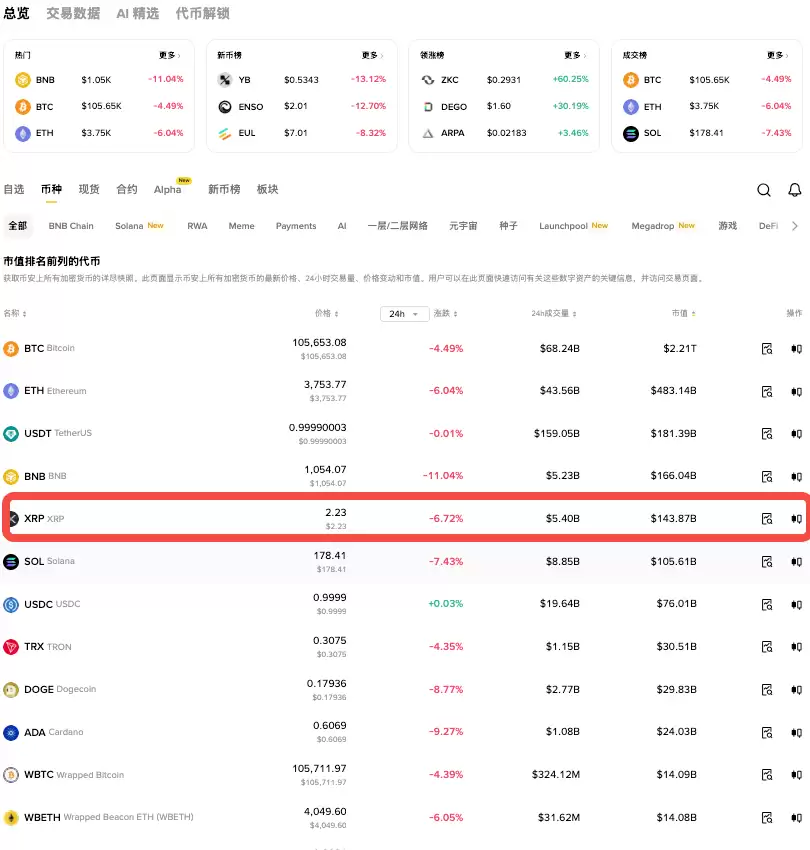The height and width of the screenshot is (850, 810).
Task: Select the USDC change value +0.03%
Action: tap(445, 604)
